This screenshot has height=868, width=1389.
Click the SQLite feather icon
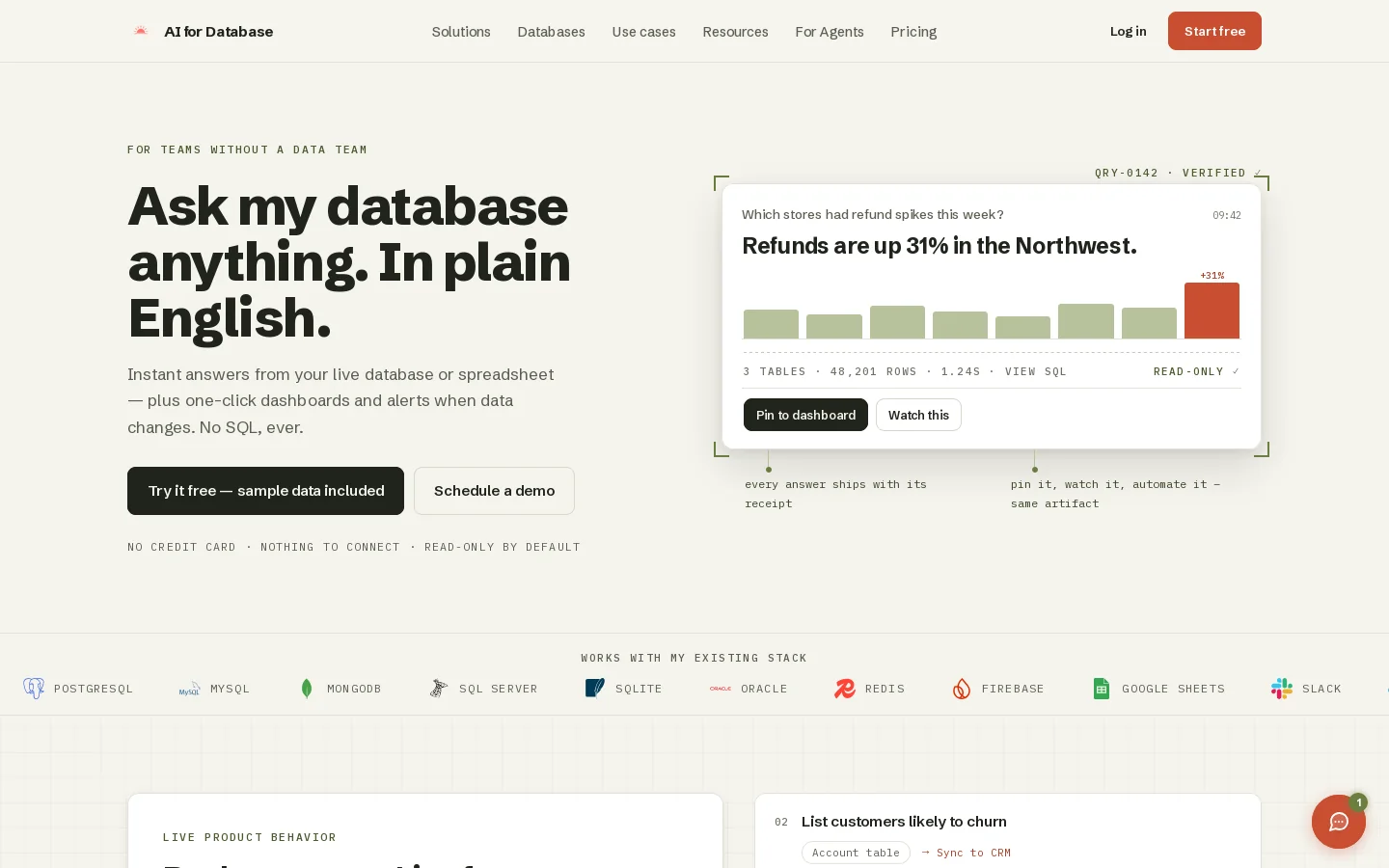(x=595, y=689)
